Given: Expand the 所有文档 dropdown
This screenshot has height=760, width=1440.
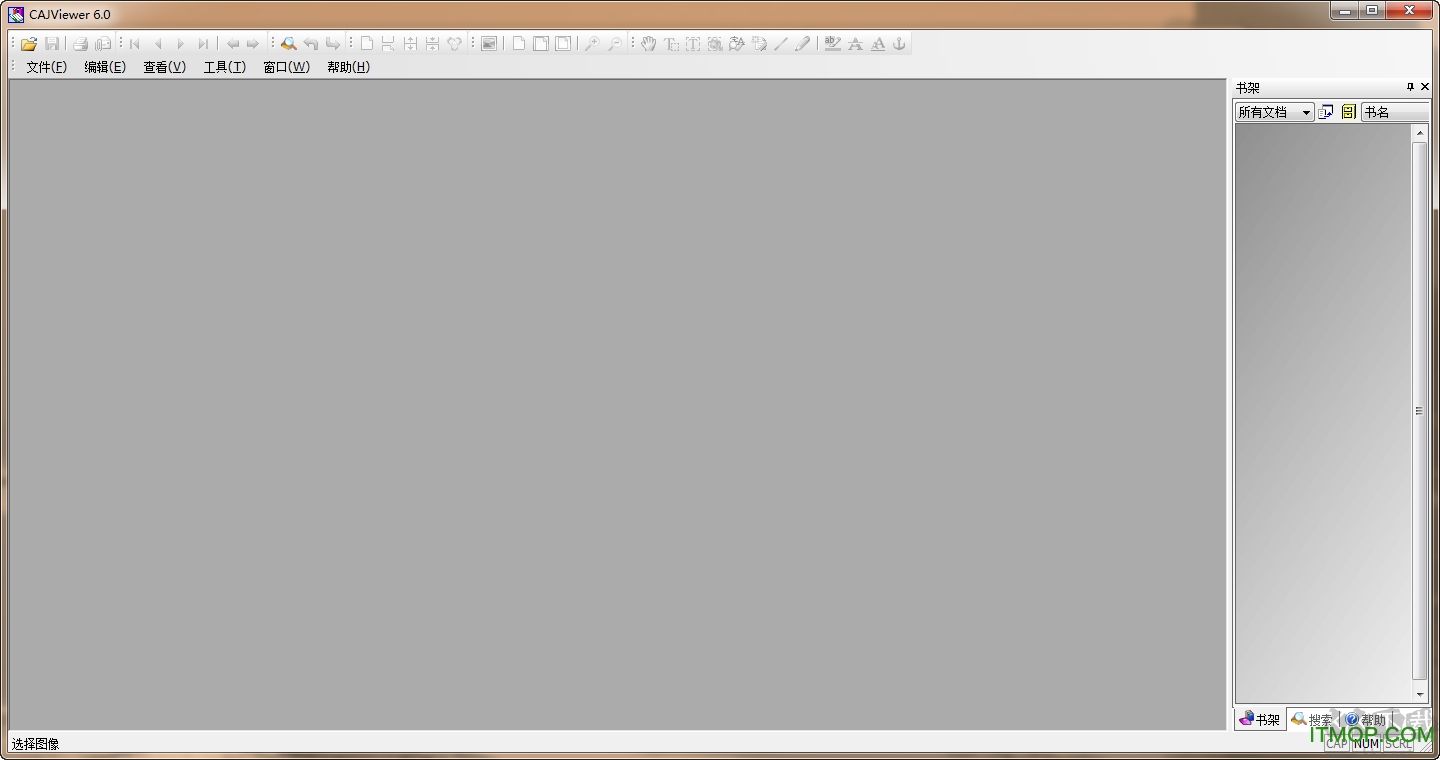Looking at the screenshot, I should pos(1306,113).
